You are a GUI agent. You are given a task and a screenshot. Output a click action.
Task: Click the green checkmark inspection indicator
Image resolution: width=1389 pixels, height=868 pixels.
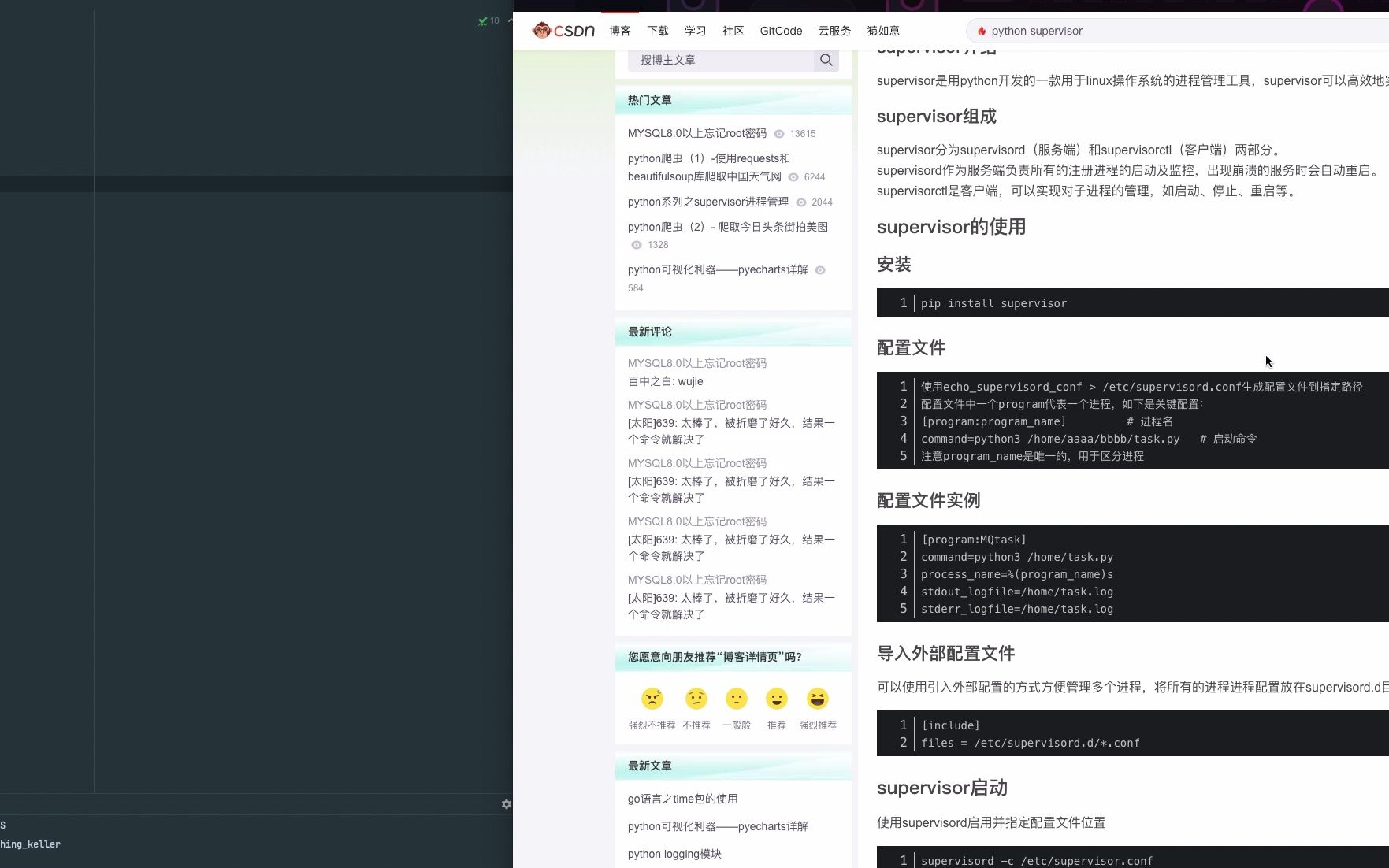(482, 21)
